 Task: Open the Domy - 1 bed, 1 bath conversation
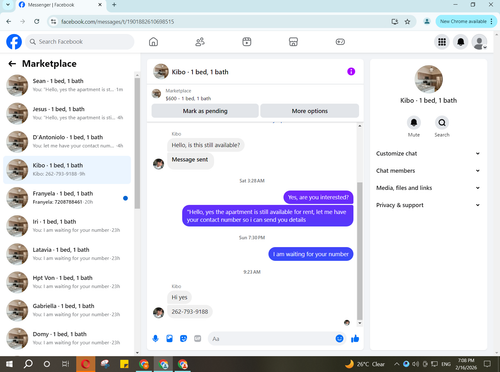point(67,338)
